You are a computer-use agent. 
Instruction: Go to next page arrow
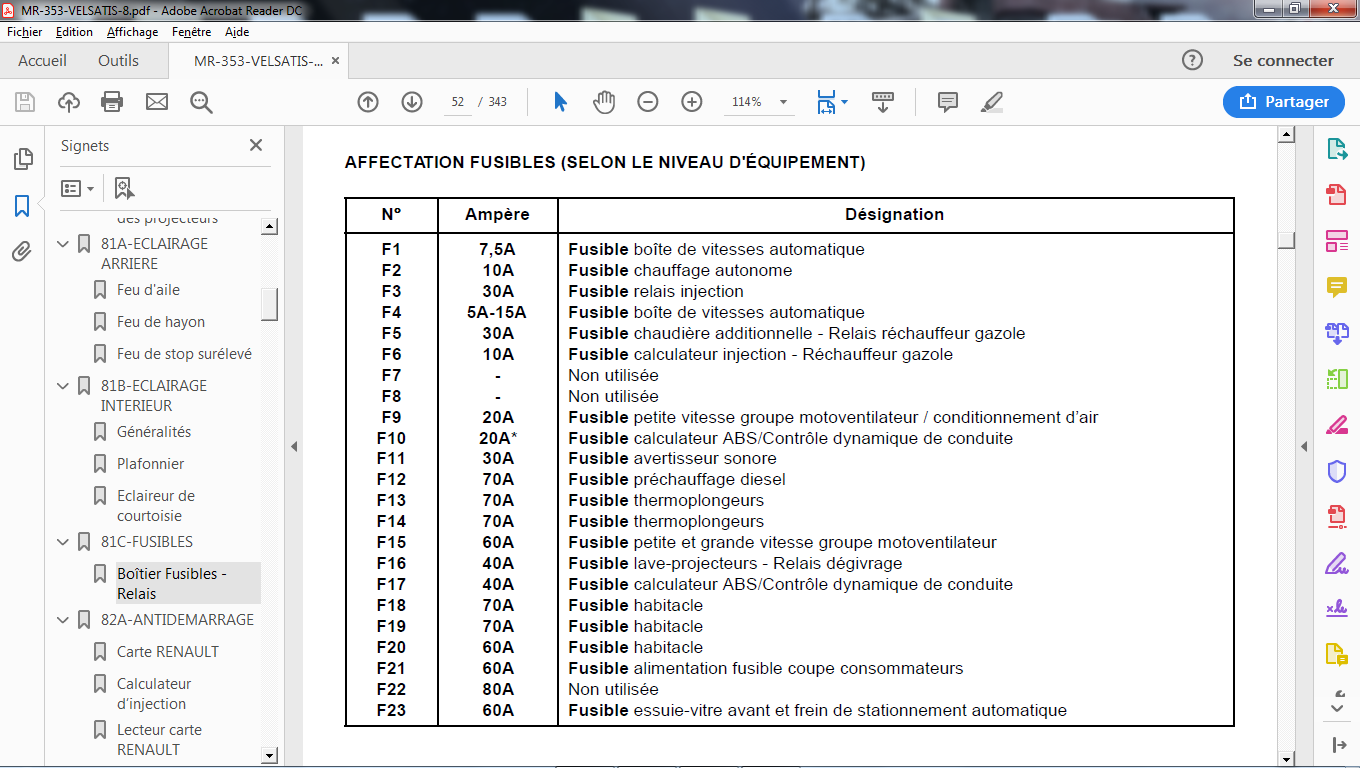(x=412, y=102)
